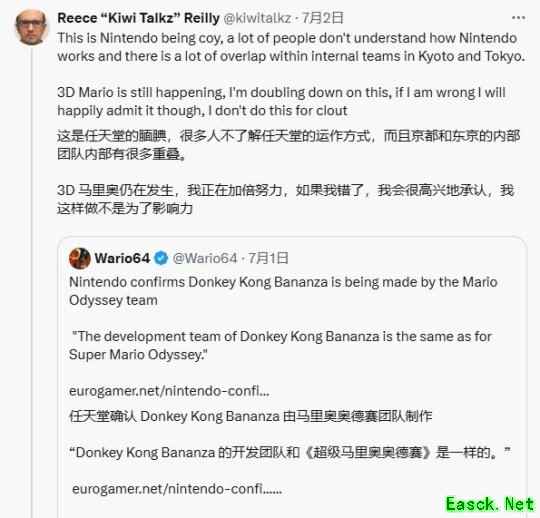
Task: Open the eurogamer.net link in translated text
Action: click(x=177, y=489)
